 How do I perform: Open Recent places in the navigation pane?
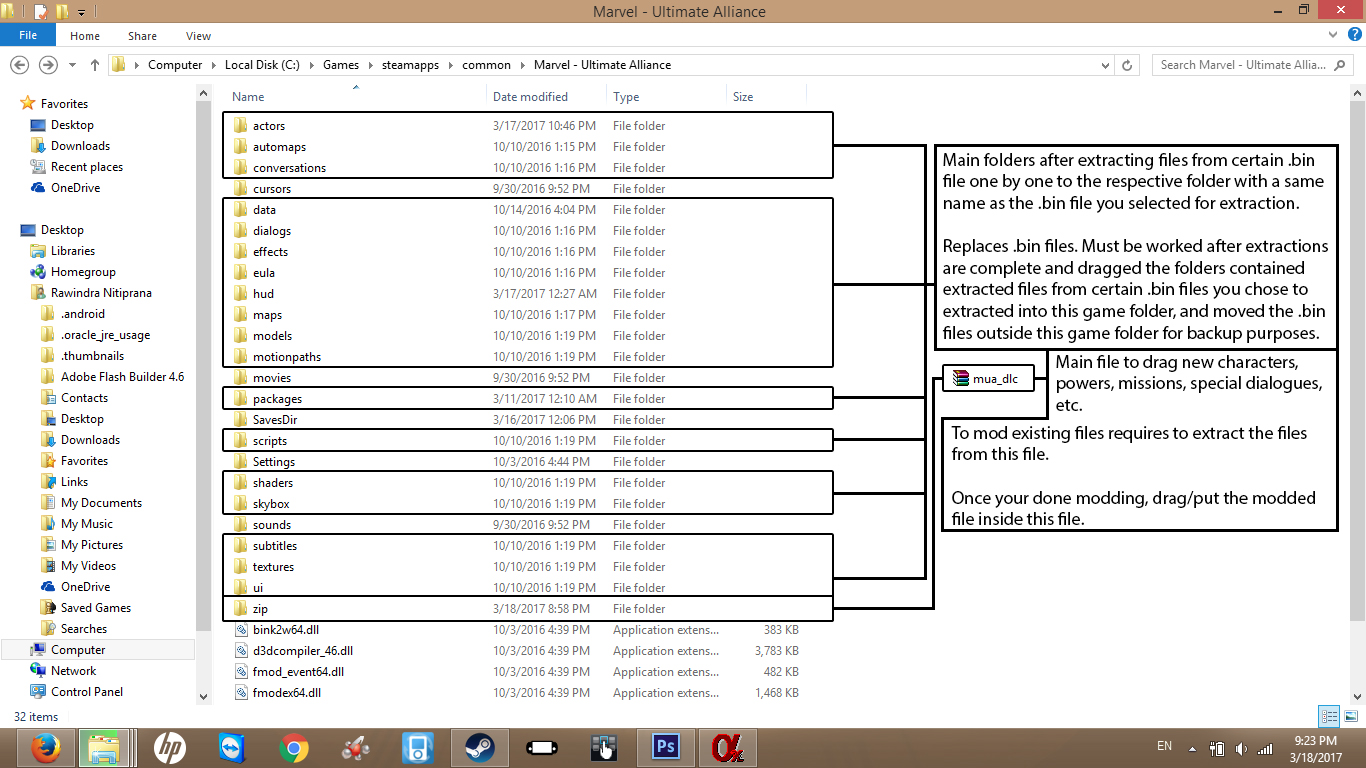(87, 167)
